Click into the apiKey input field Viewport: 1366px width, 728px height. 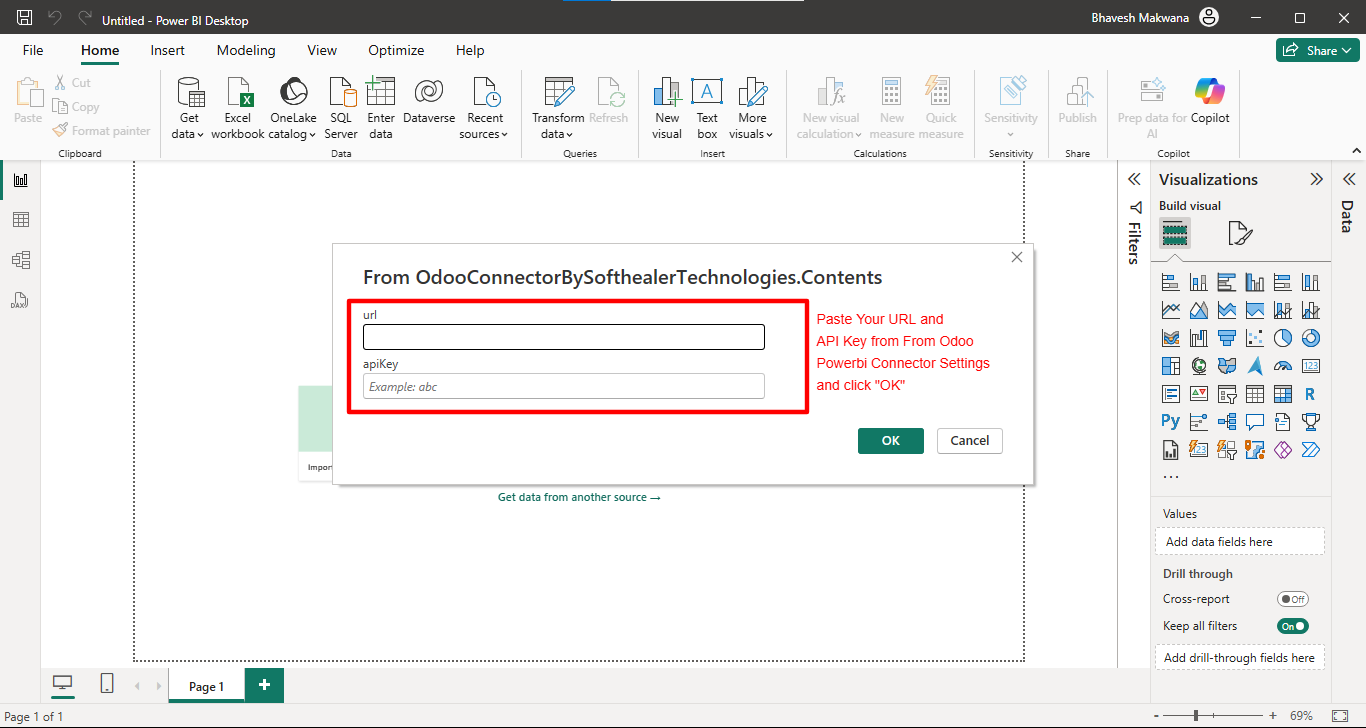point(564,386)
